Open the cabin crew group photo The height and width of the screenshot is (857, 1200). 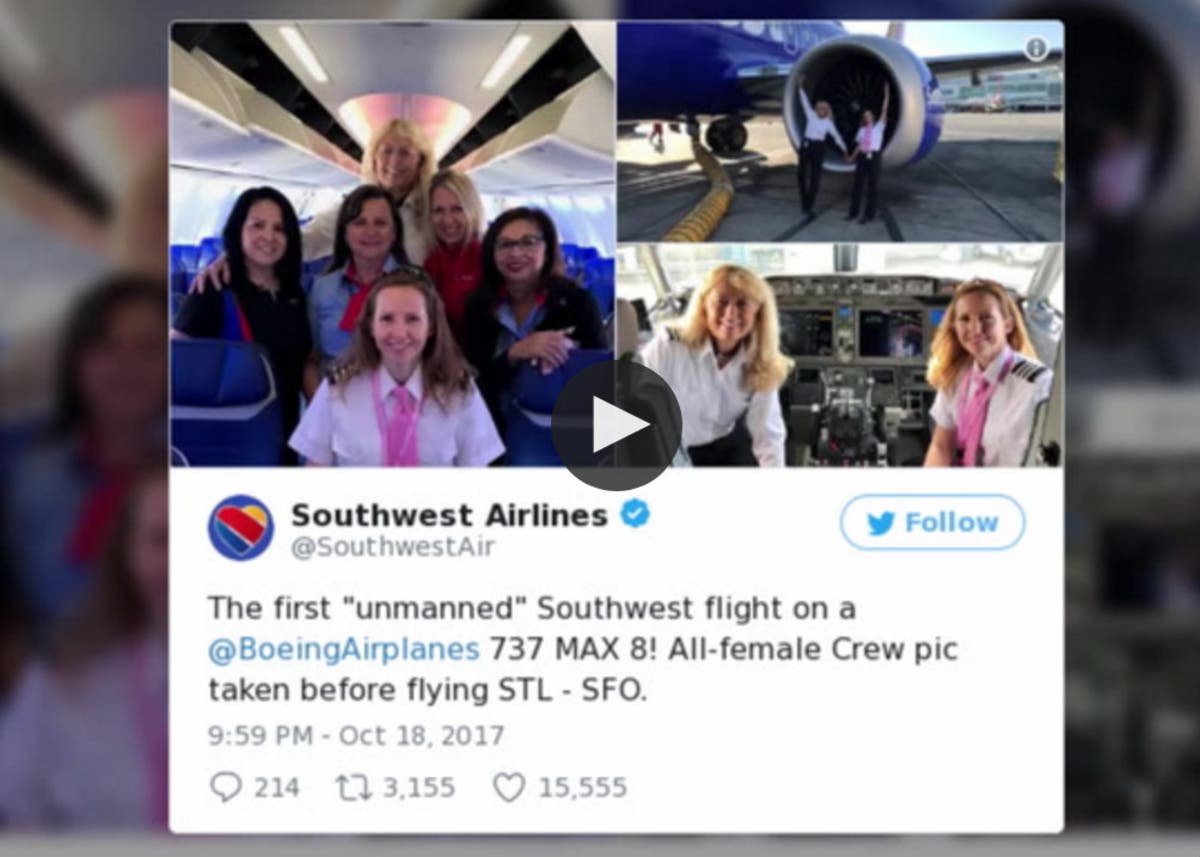point(393,244)
